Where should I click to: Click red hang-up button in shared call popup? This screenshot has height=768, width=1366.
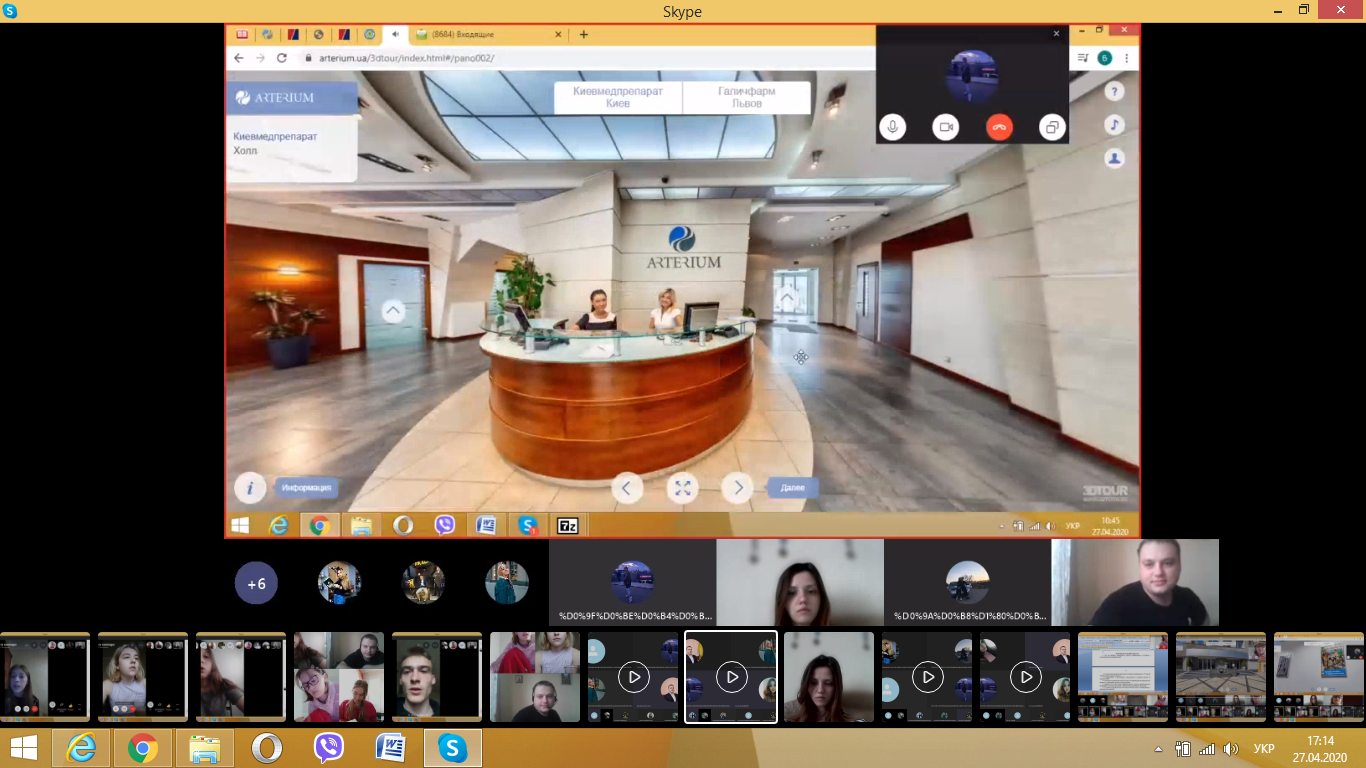999,127
